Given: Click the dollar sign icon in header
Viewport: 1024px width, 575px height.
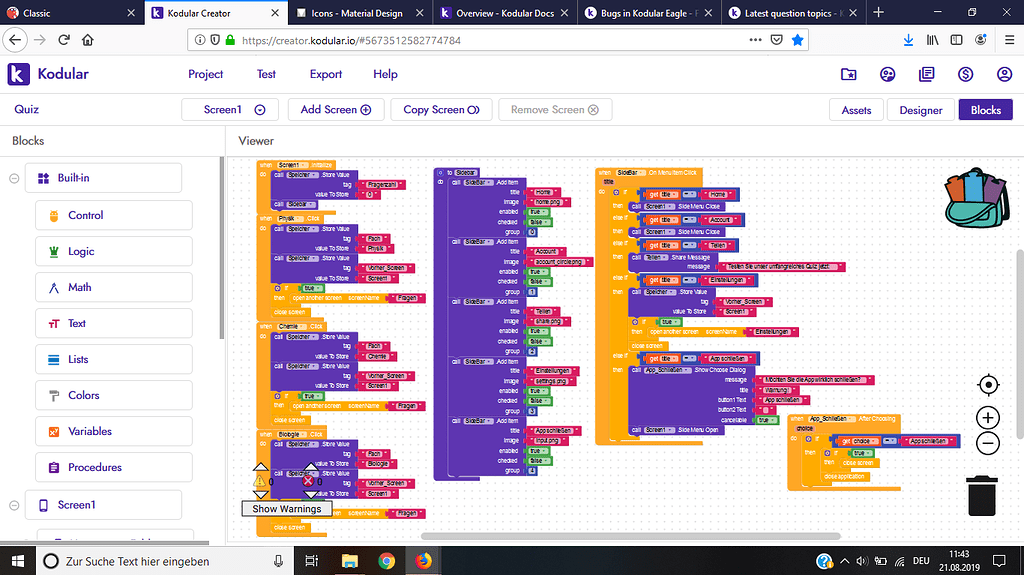Looking at the screenshot, I should (x=965, y=74).
